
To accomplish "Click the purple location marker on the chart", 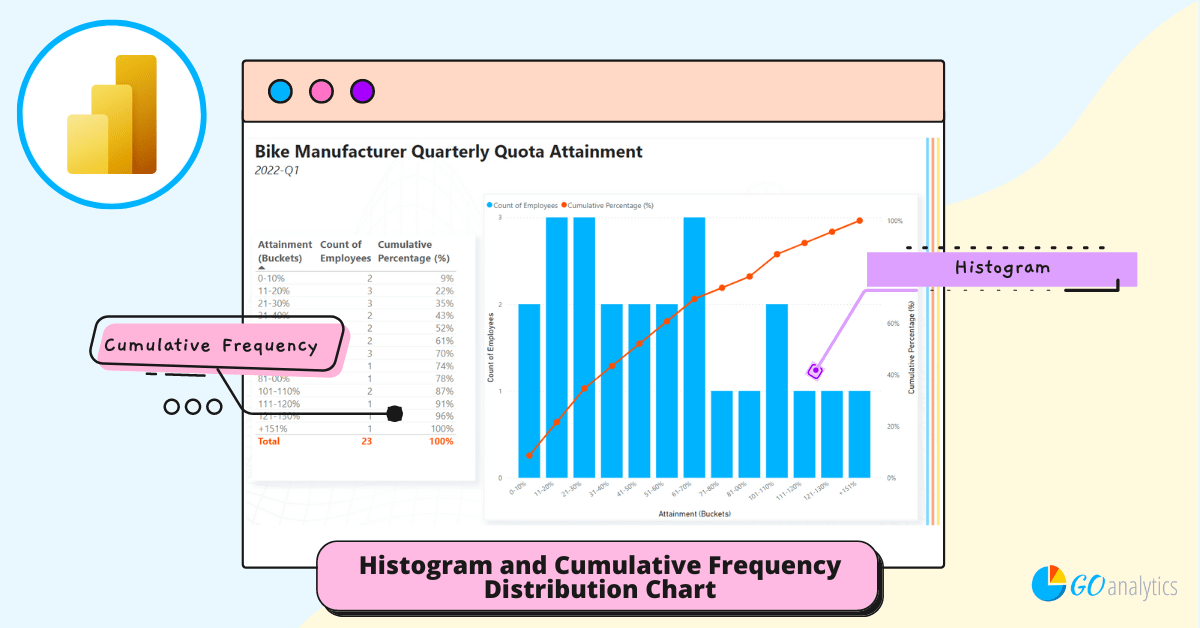I will pos(815,370).
